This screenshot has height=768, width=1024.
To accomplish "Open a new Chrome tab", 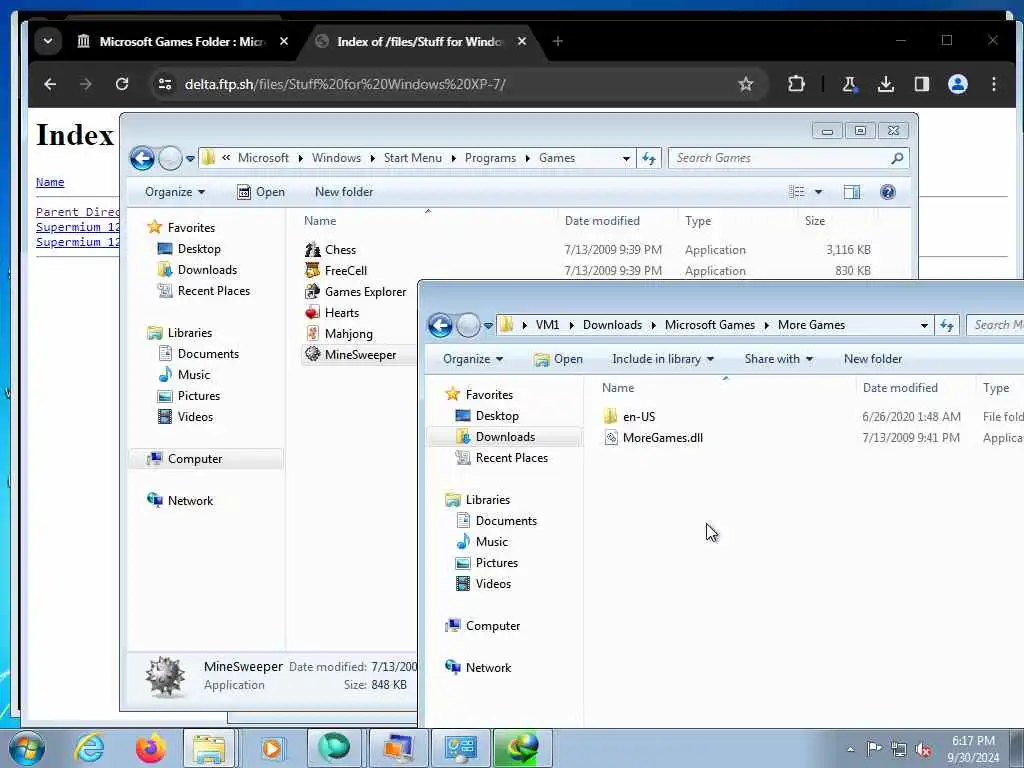I will [557, 41].
